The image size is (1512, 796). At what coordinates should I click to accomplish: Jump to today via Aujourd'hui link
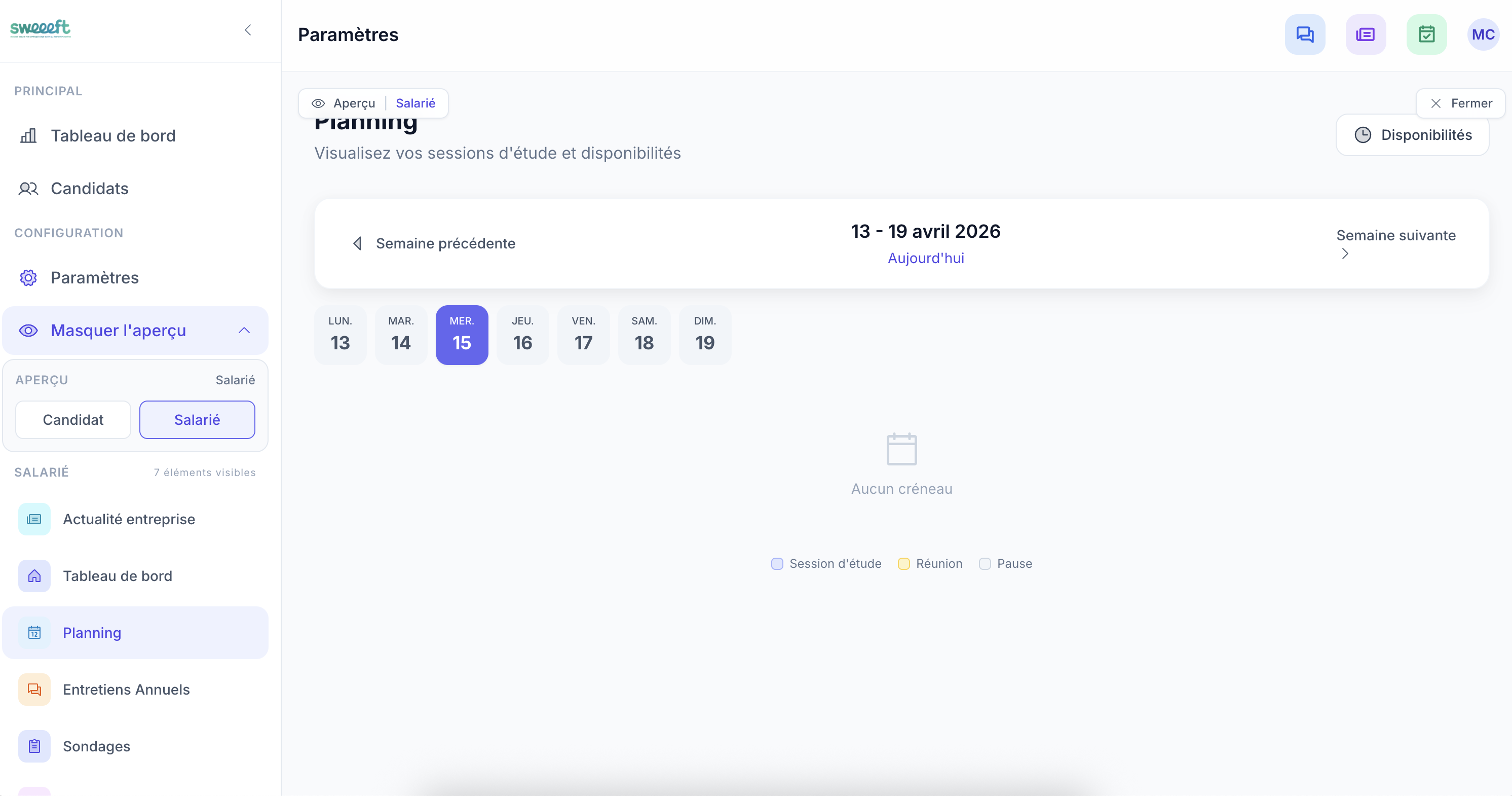925,258
